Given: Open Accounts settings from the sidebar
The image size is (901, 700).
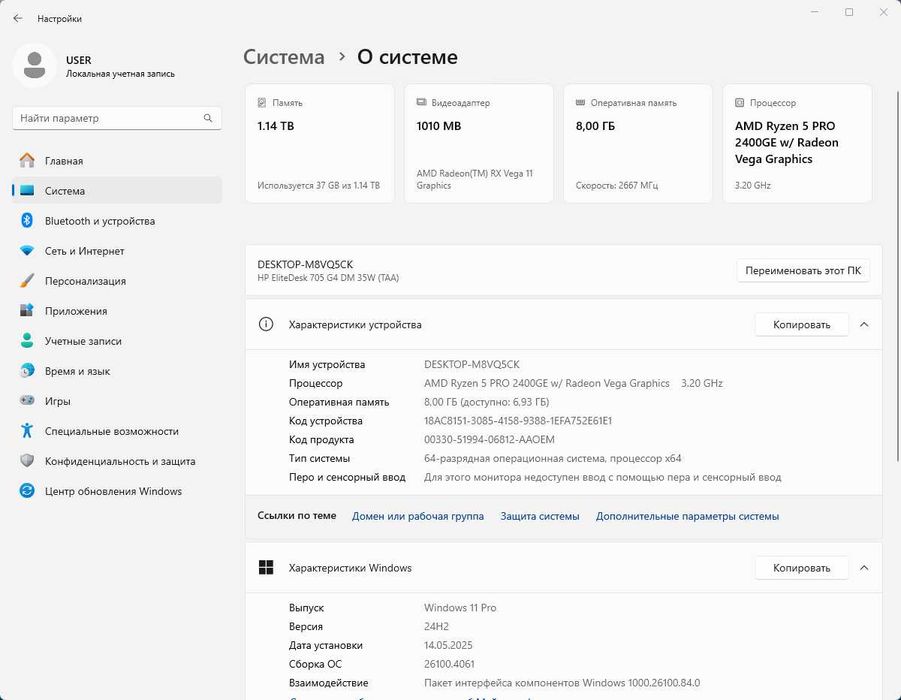Looking at the screenshot, I should (83, 341).
